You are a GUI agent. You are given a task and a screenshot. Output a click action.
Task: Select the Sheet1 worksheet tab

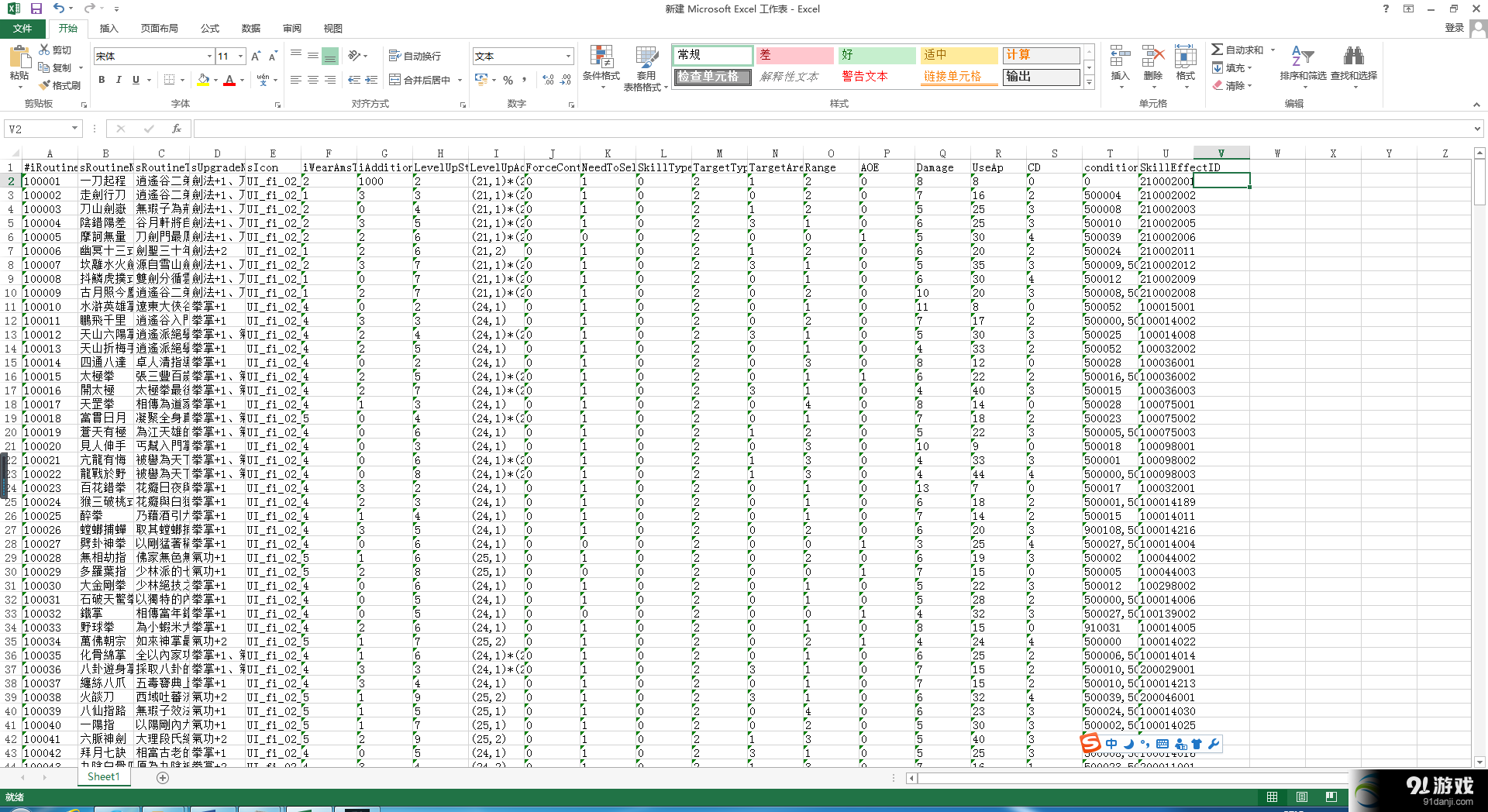(104, 777)
